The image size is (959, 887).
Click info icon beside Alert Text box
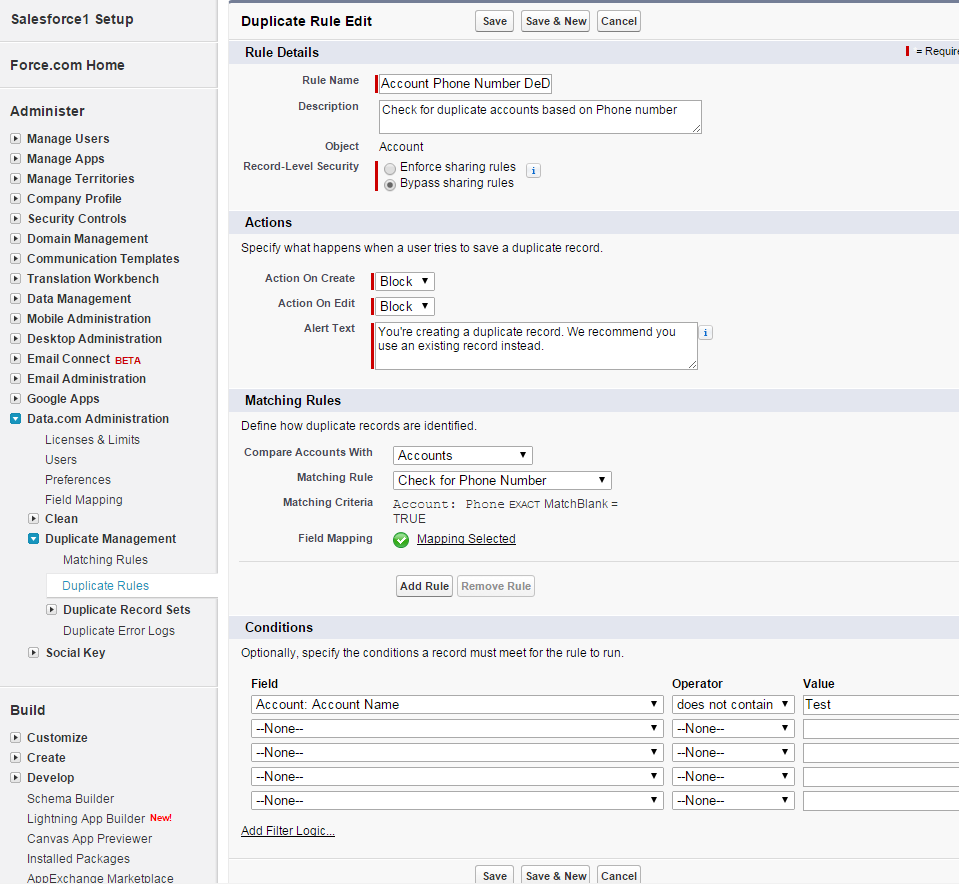pos(706,333)
